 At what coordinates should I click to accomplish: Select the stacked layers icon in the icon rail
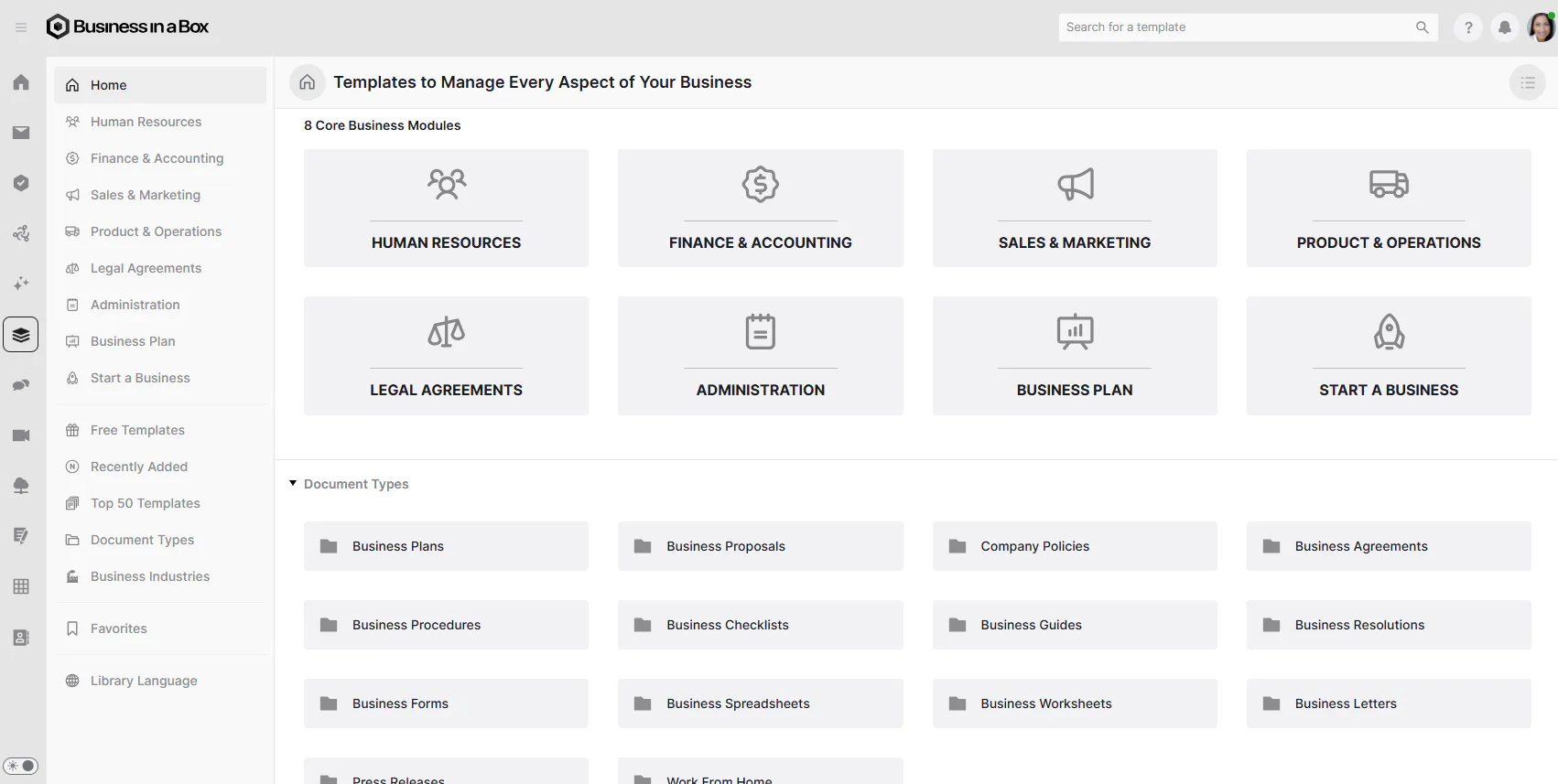[21, 335]
